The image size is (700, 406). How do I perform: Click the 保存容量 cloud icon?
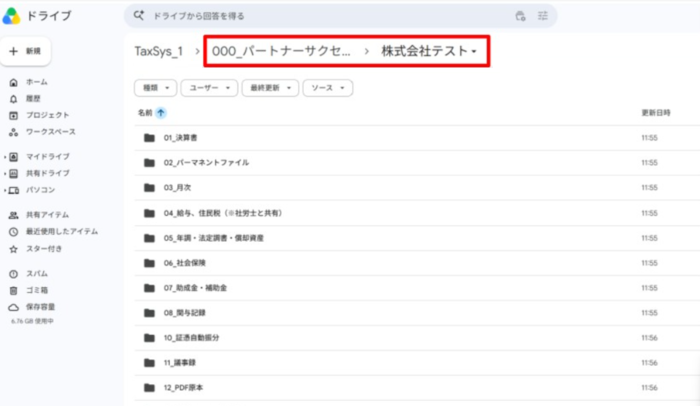pyautogui.click(x=13, y=307)
